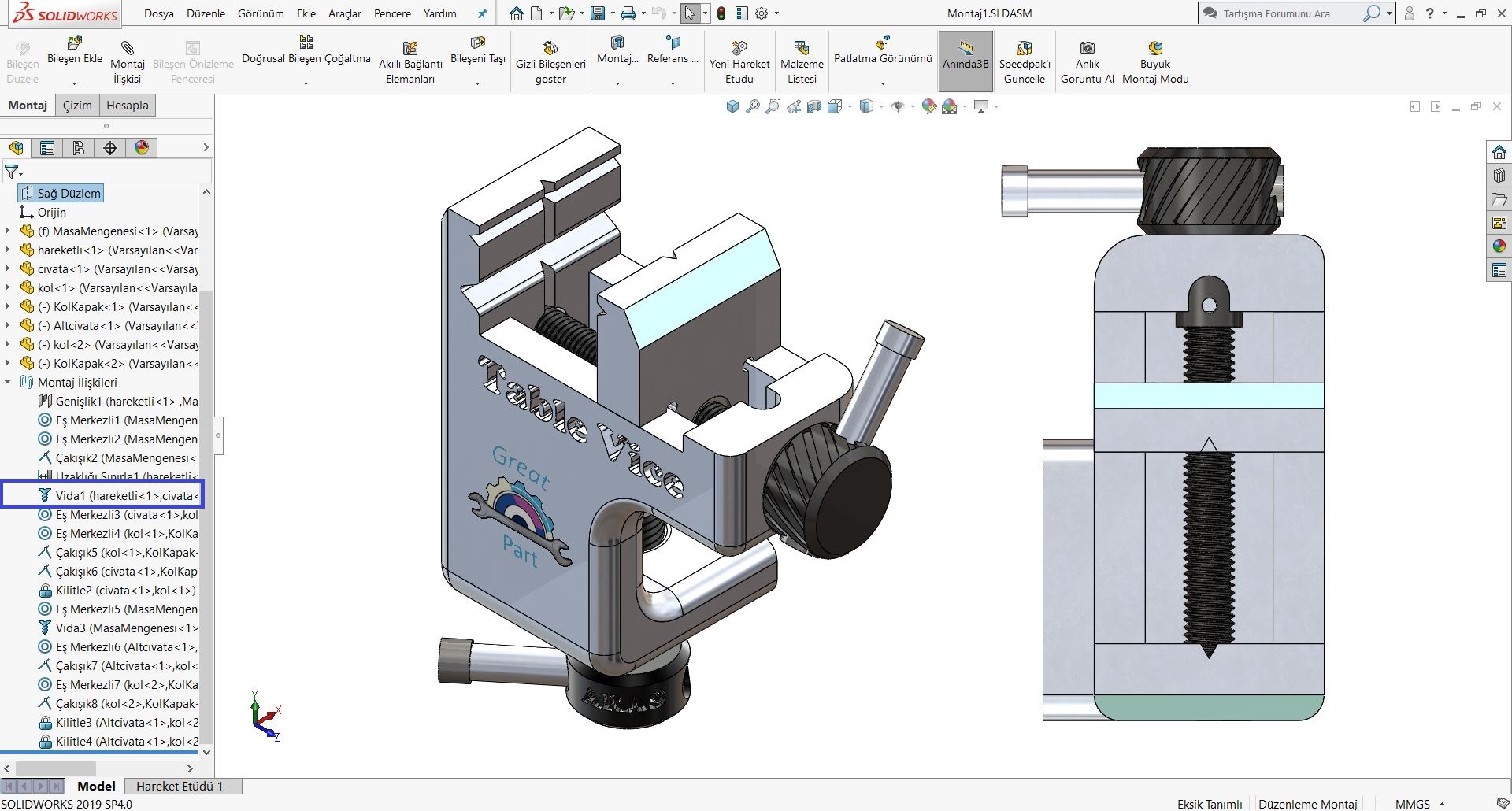Click the rebuild traffic light icon
Screen dimensions: 1512x811
[x=721, y=13]
